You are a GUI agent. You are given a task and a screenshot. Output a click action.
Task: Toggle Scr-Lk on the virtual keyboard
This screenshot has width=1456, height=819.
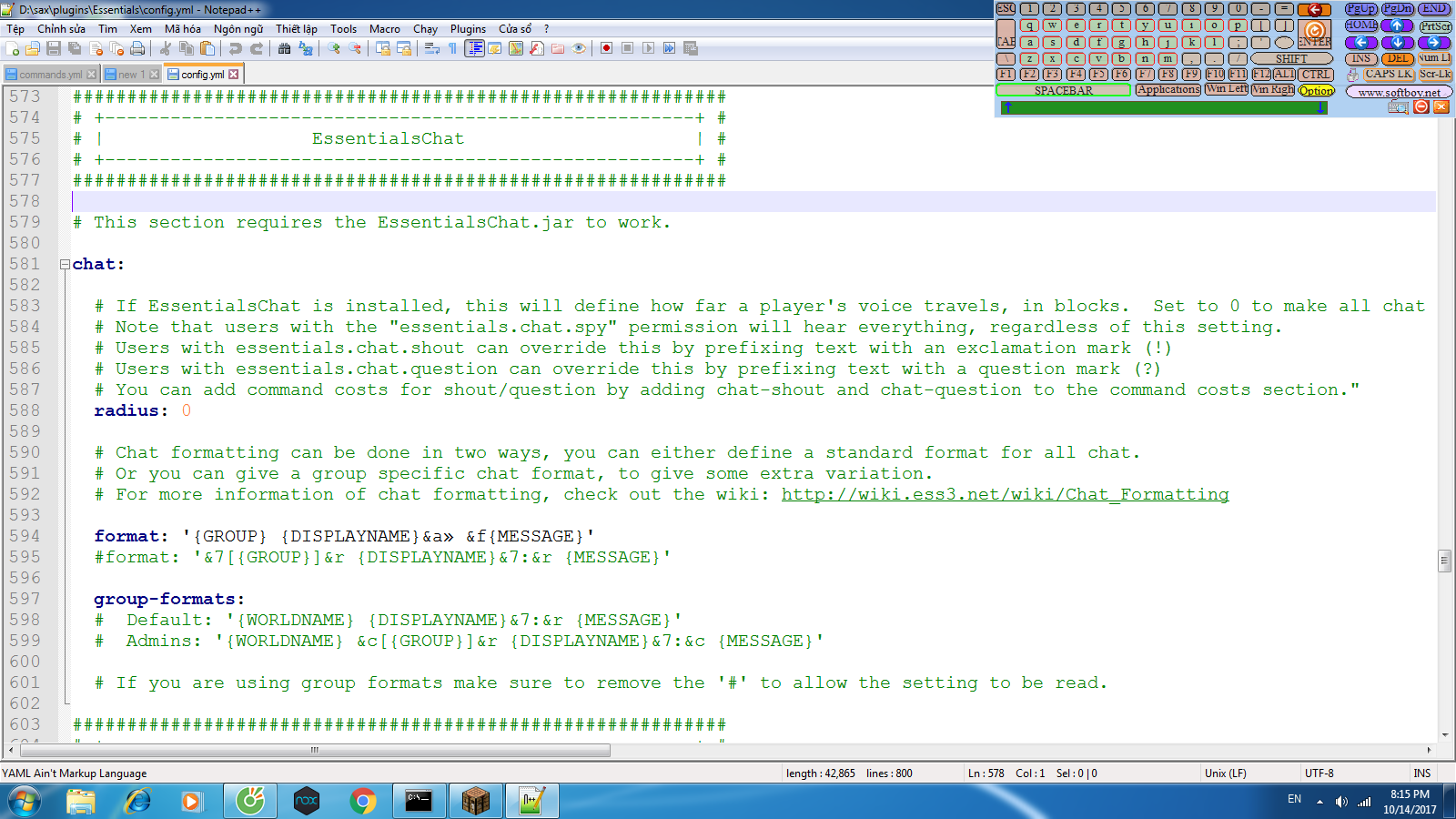1435,75
